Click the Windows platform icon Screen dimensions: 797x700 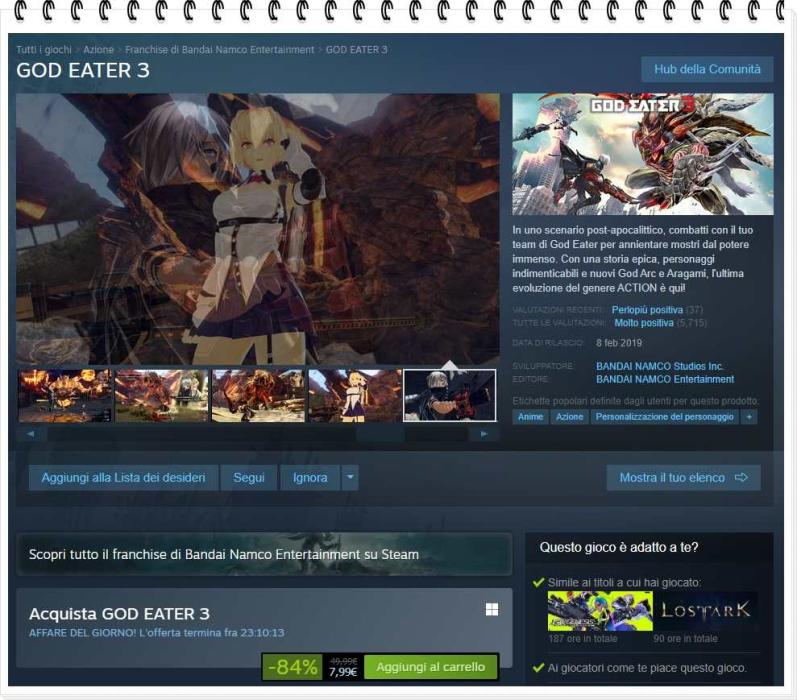491,609
